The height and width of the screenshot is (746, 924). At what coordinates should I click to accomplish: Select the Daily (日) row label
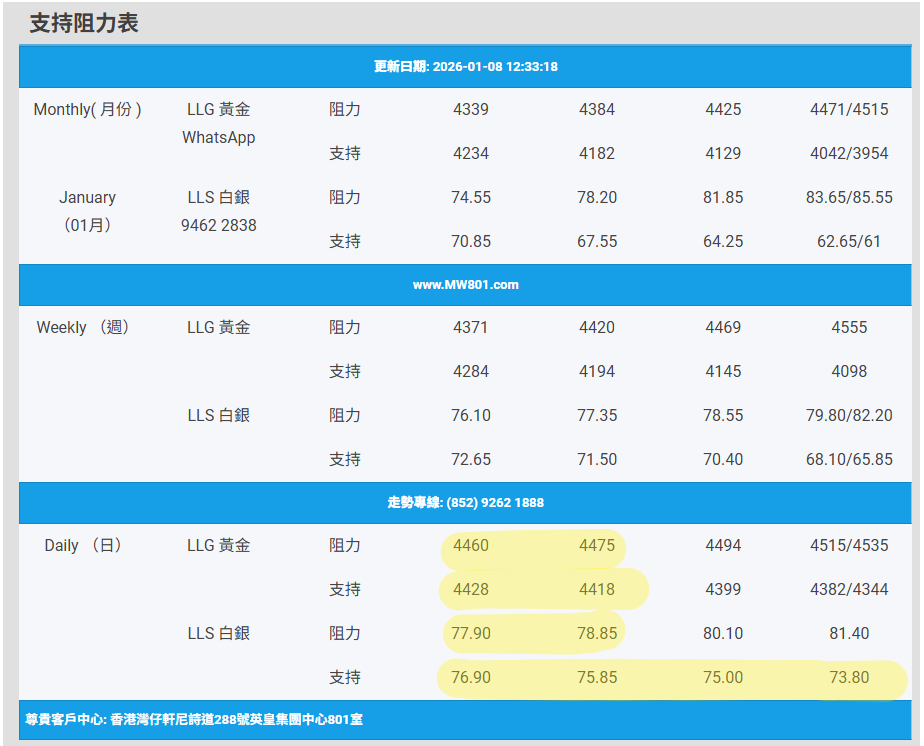[x=83, y=546]
